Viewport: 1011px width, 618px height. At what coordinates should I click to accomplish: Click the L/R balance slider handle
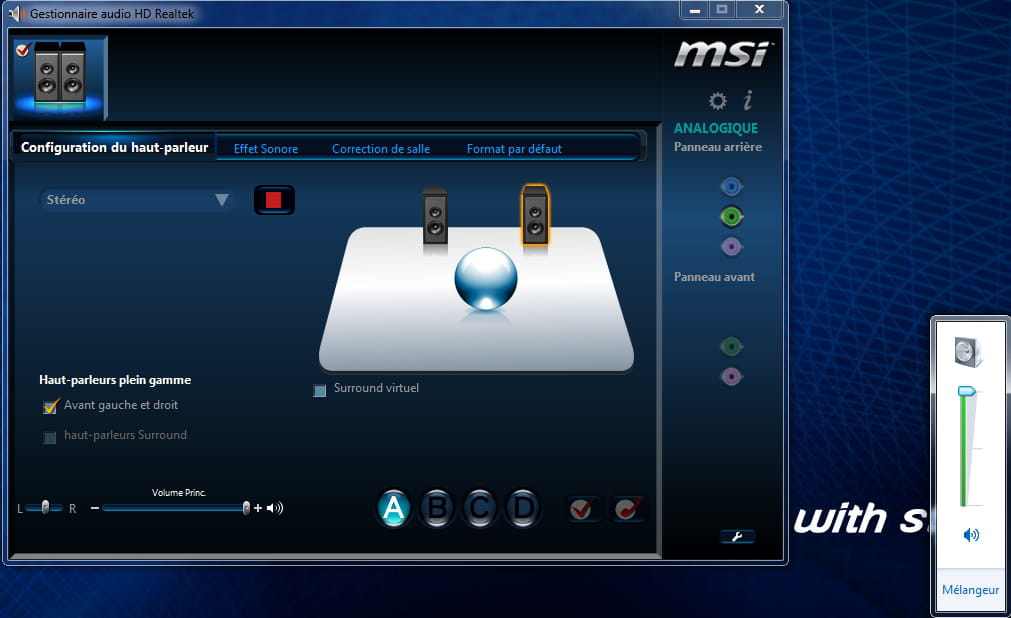pyautogui.click(x=45, y=508)
